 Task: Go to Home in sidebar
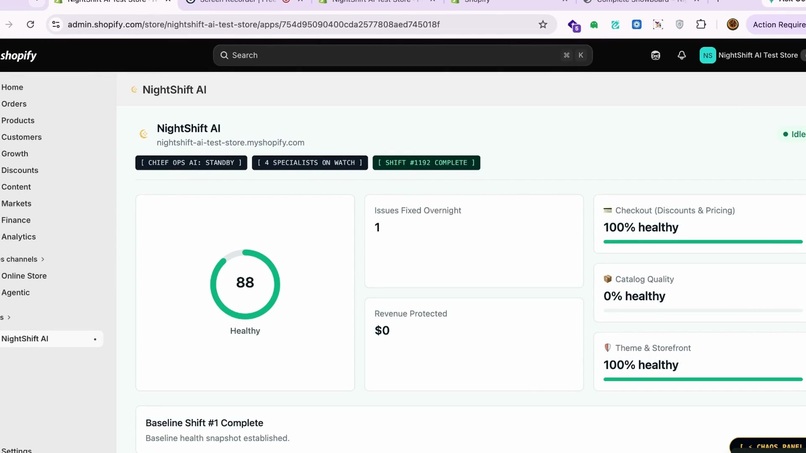pyautogui.click(x=12, y=87)
